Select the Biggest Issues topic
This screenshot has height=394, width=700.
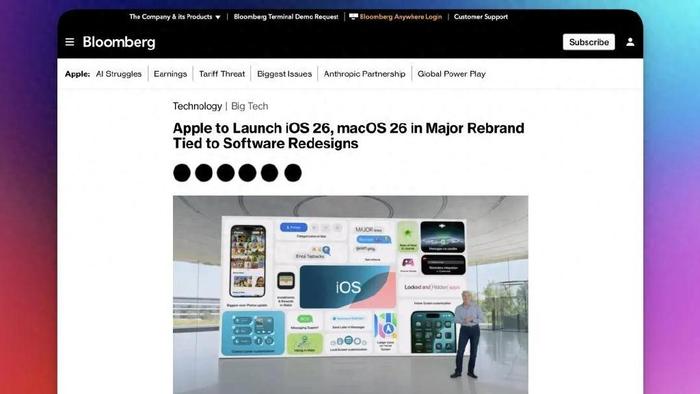(x=284, y=74)
